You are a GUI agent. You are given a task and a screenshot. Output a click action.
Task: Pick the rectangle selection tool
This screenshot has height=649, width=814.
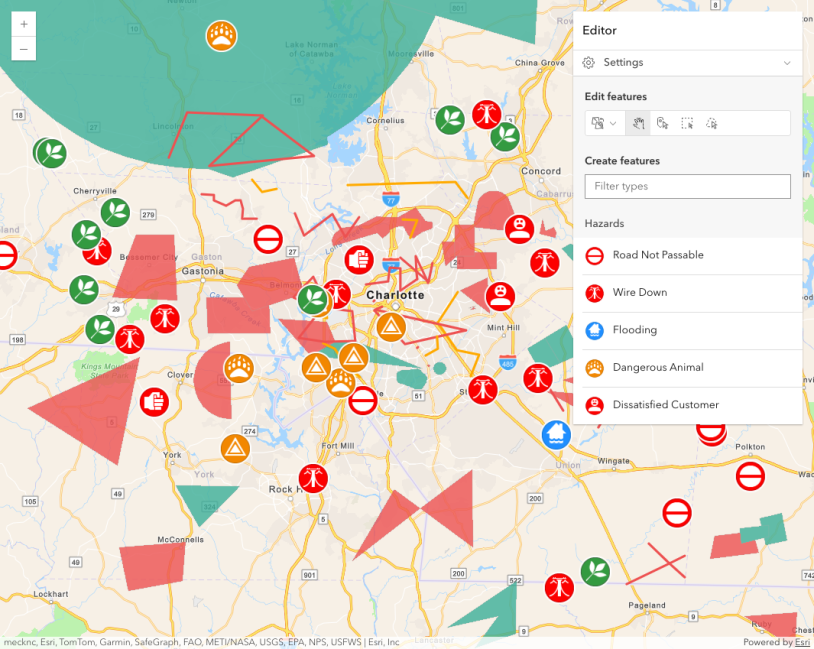pos(687,123)
